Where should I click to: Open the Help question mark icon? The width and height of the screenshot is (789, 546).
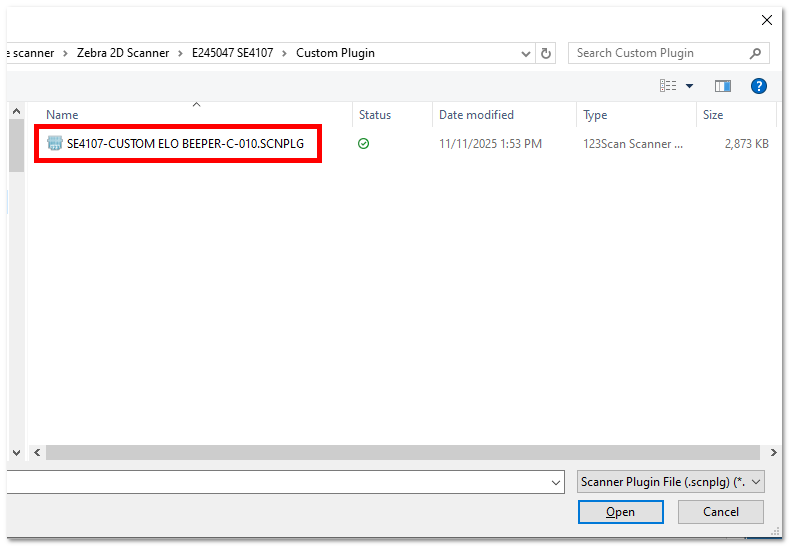tap(758, 86)
